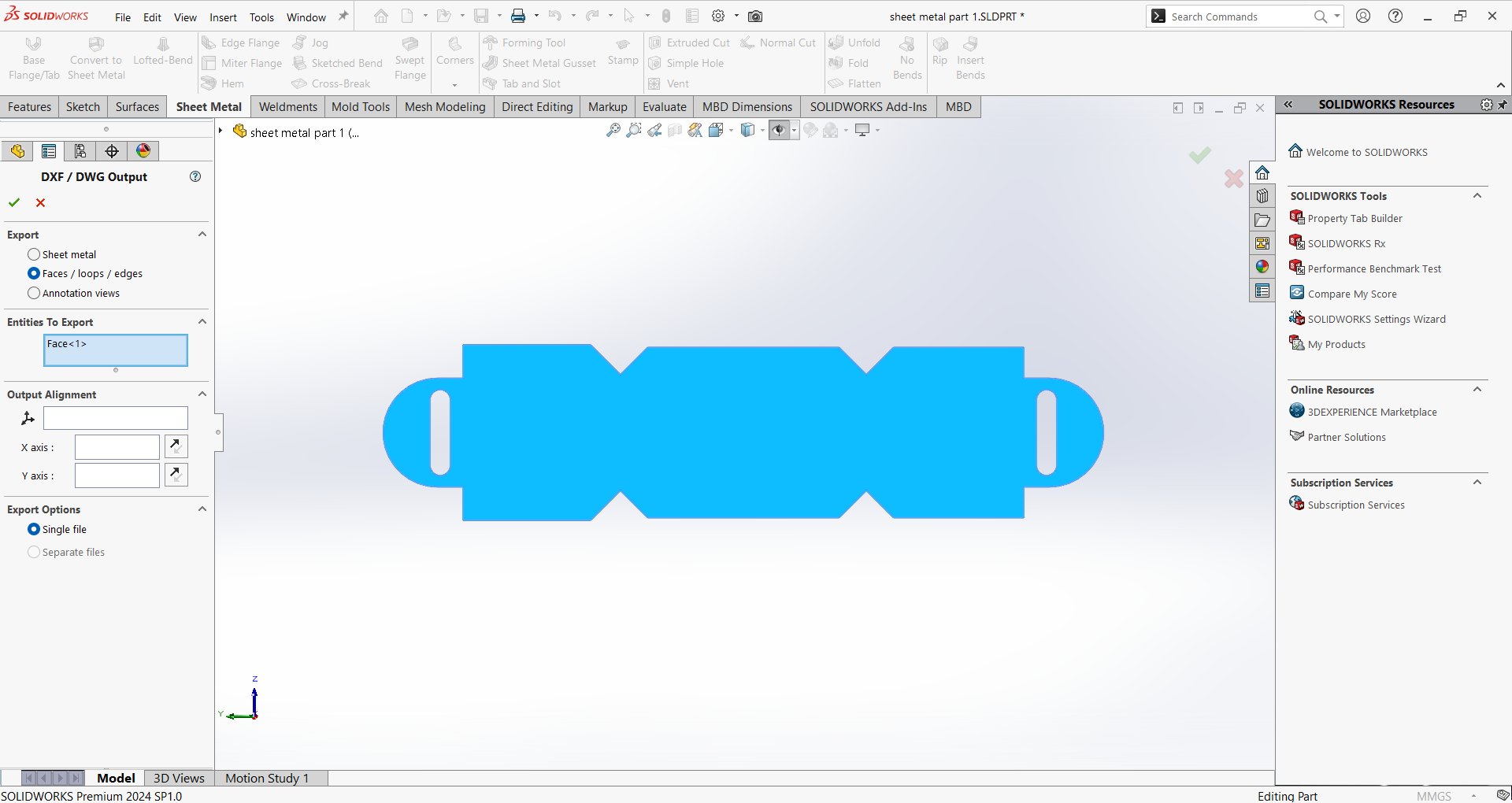Open the Insert menu
Viewport: 1512px width, 803px height.
[223, 17]
